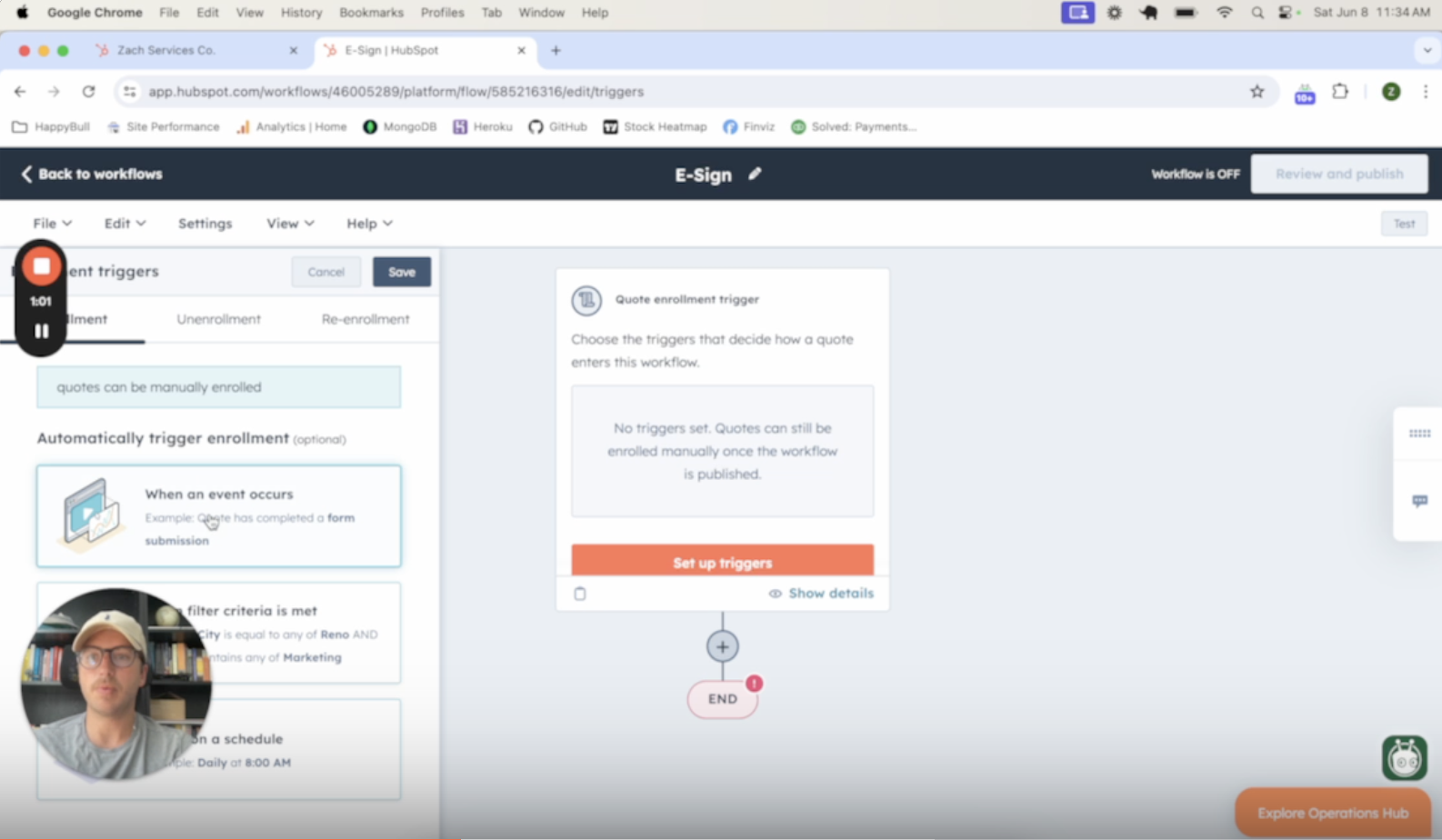
Task: Open the Chrome extensions puzzle icon
Action: pos(1340,92)
